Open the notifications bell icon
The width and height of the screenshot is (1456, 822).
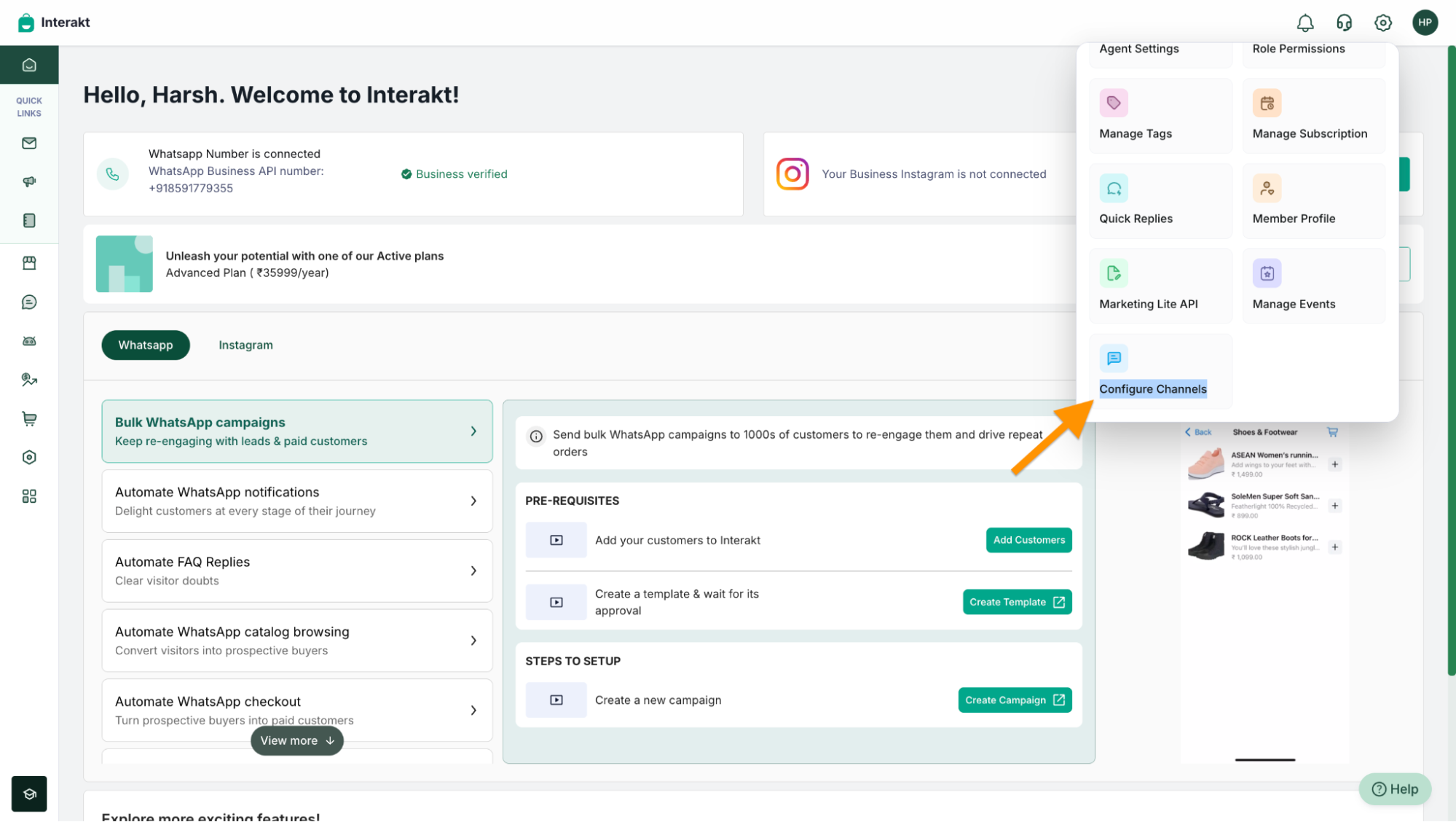pyautogui.click(x=1305, y=23)
